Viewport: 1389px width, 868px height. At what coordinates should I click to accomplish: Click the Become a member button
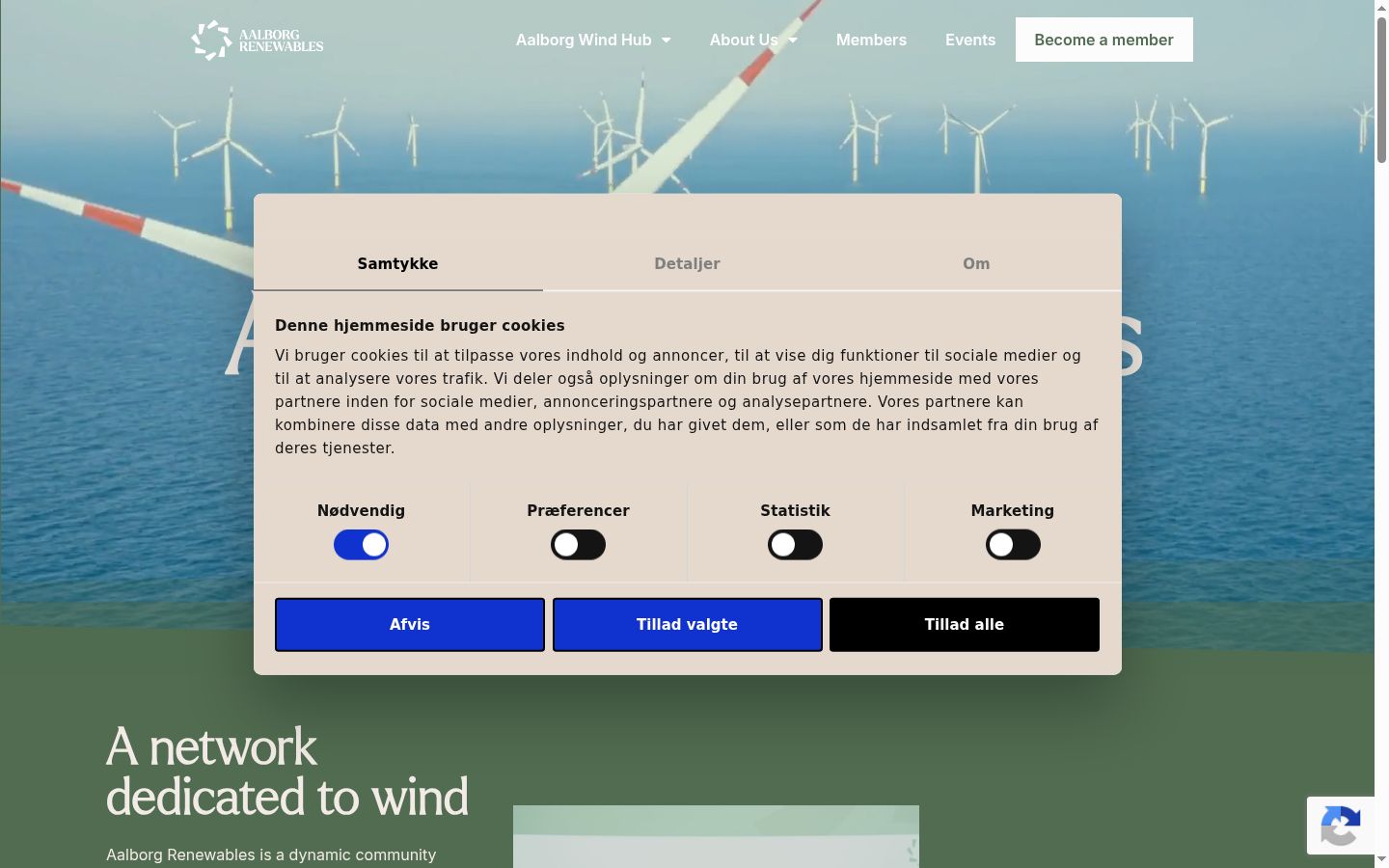1103,40
